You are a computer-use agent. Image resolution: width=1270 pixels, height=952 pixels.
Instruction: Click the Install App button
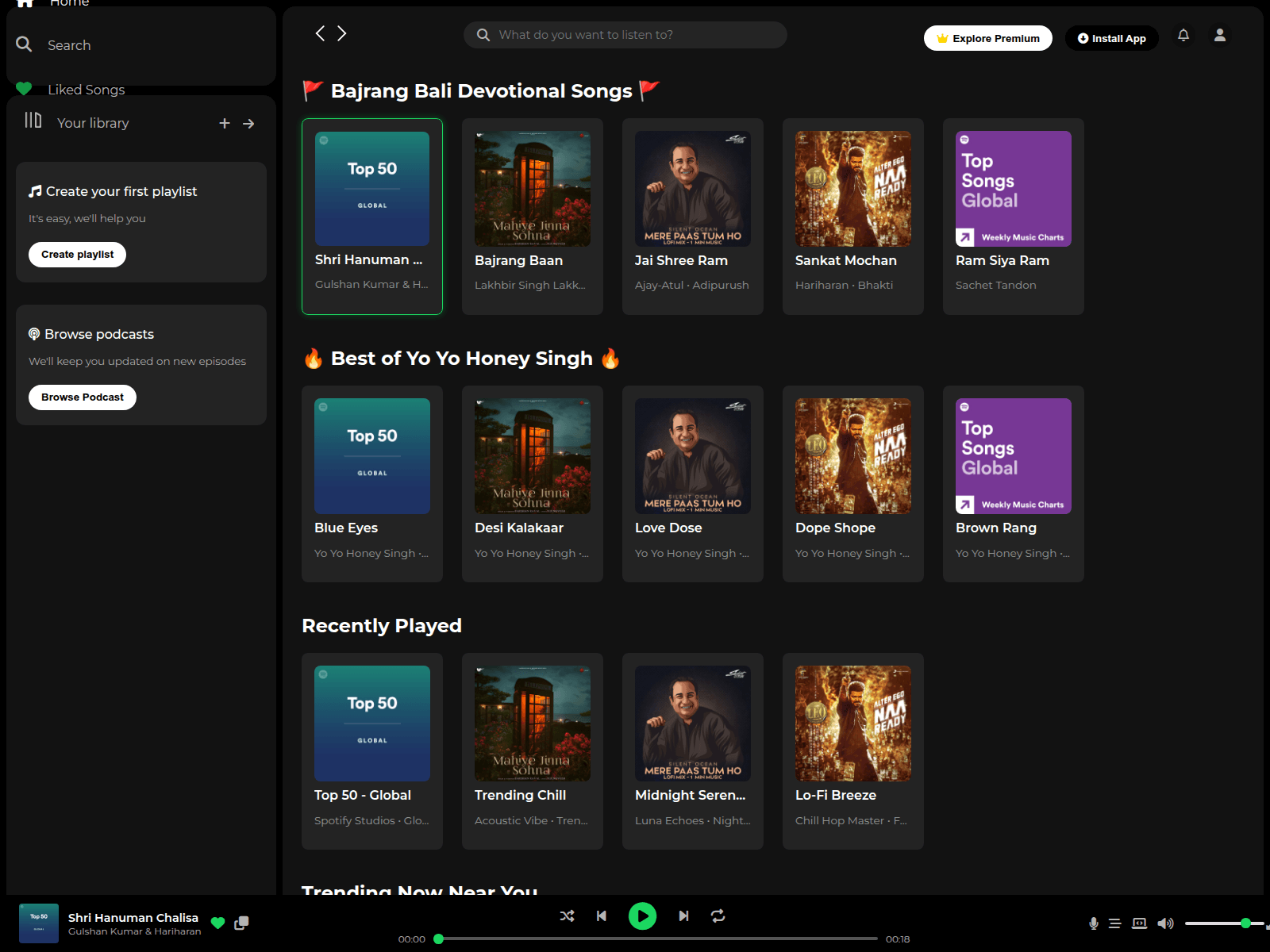(1111, 38)
